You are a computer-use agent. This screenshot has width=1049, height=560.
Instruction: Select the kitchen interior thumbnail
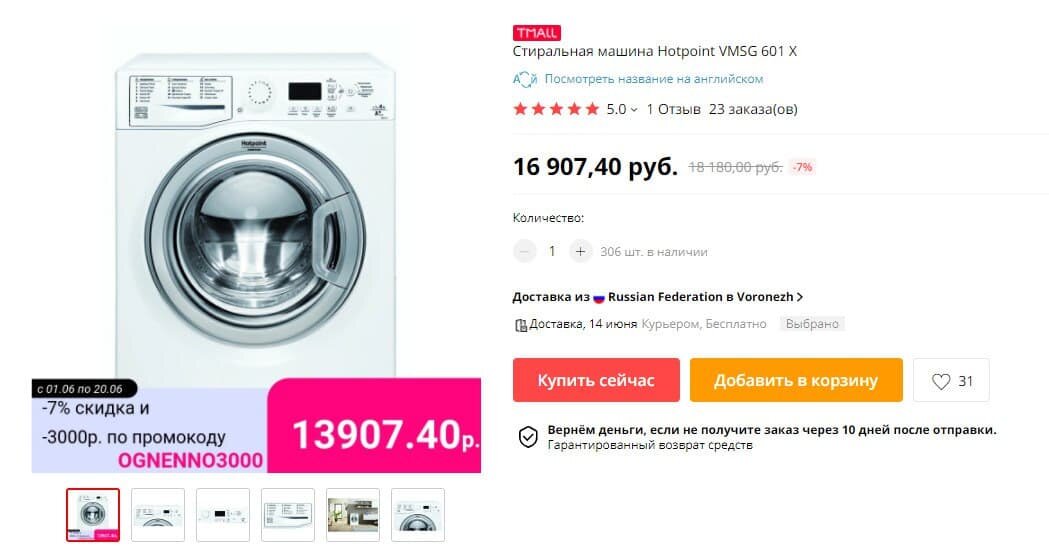[353, 515]
